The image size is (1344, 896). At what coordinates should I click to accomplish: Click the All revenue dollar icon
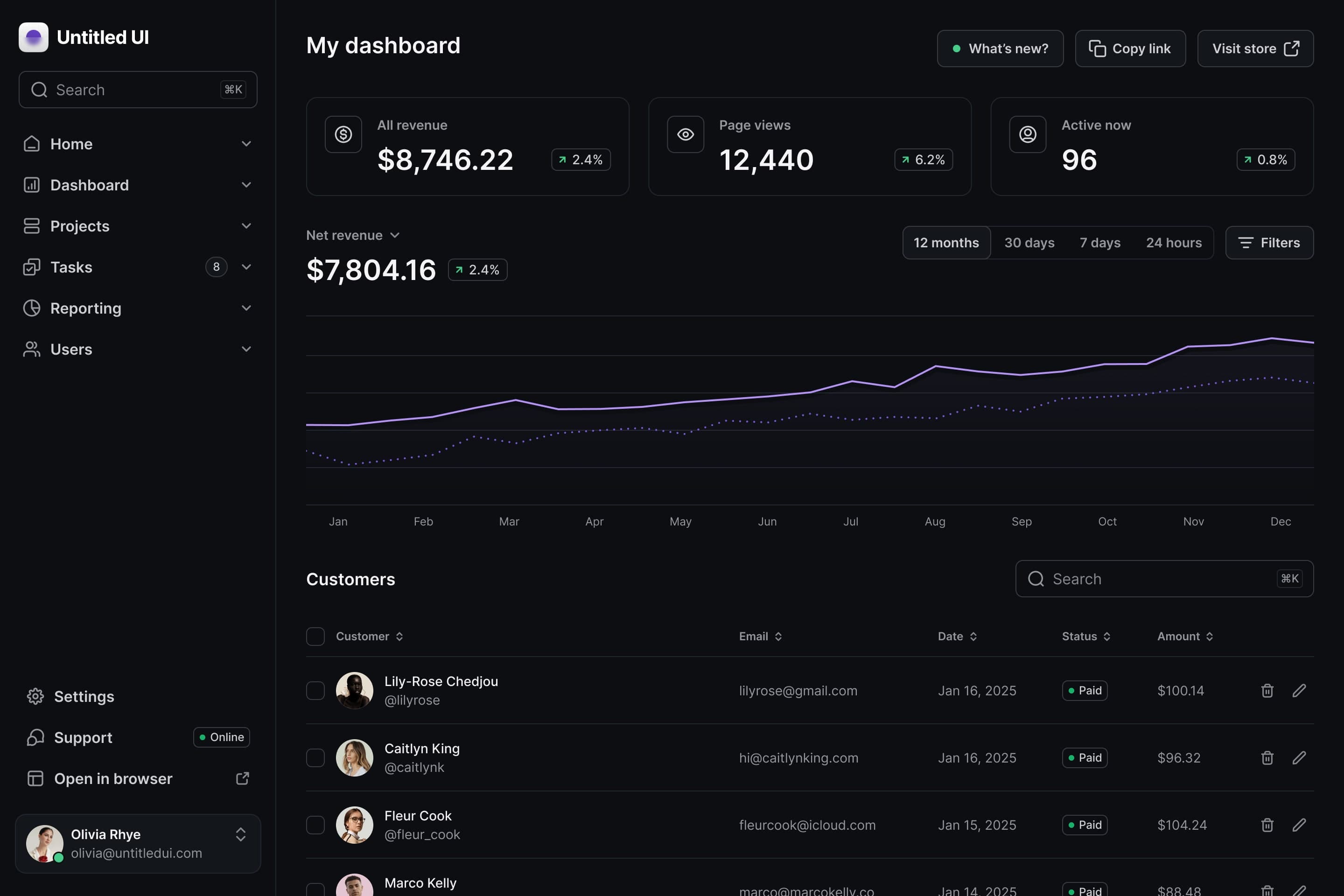(x=343, y=134)
